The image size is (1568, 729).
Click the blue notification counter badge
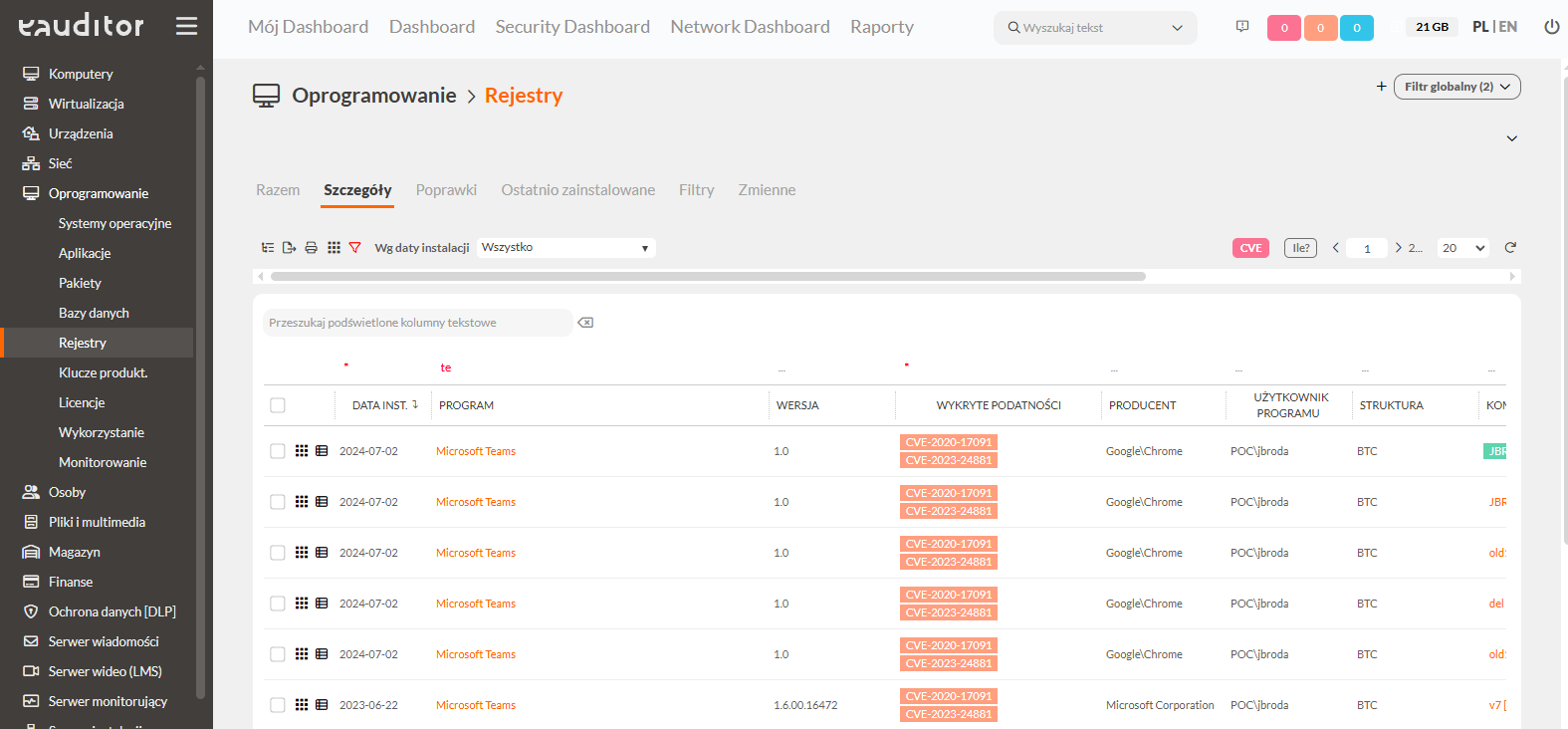1357,28
